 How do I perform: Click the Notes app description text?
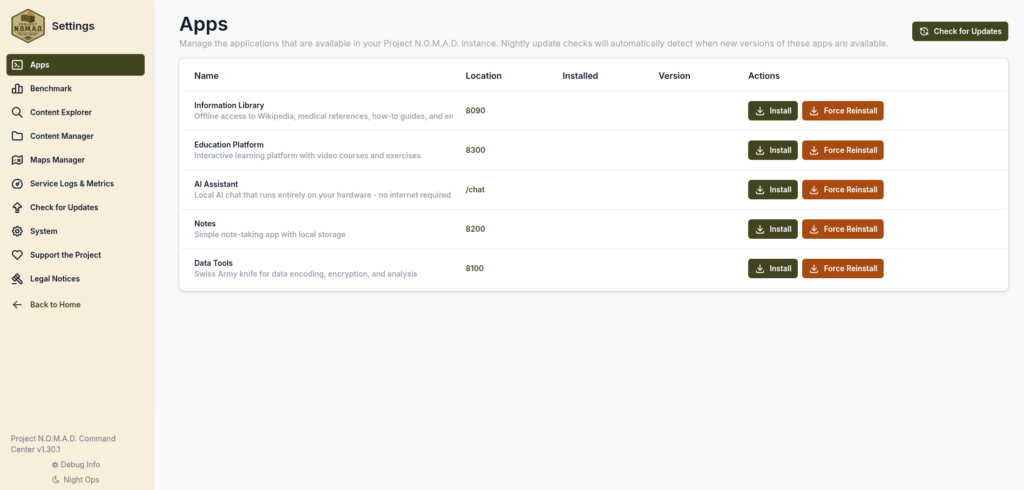(x=270, y=235)
